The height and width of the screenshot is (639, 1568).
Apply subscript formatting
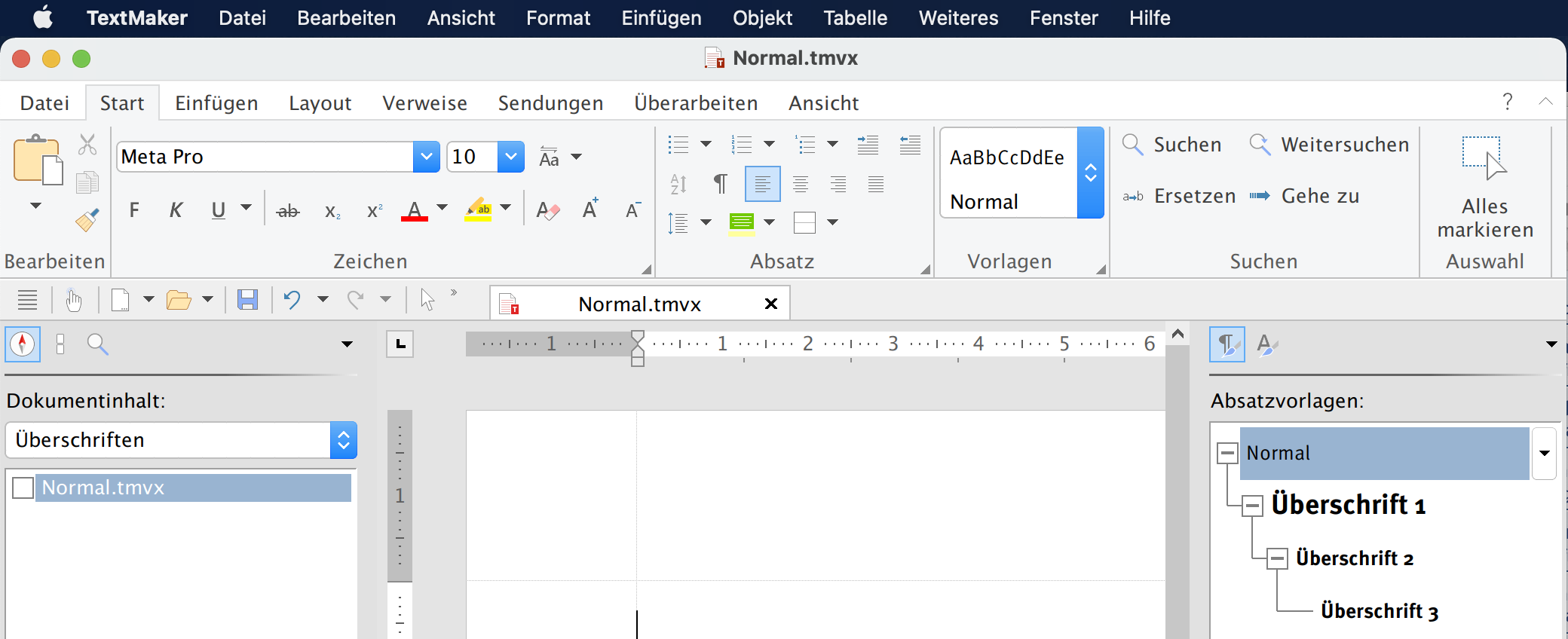coord(332,212)
